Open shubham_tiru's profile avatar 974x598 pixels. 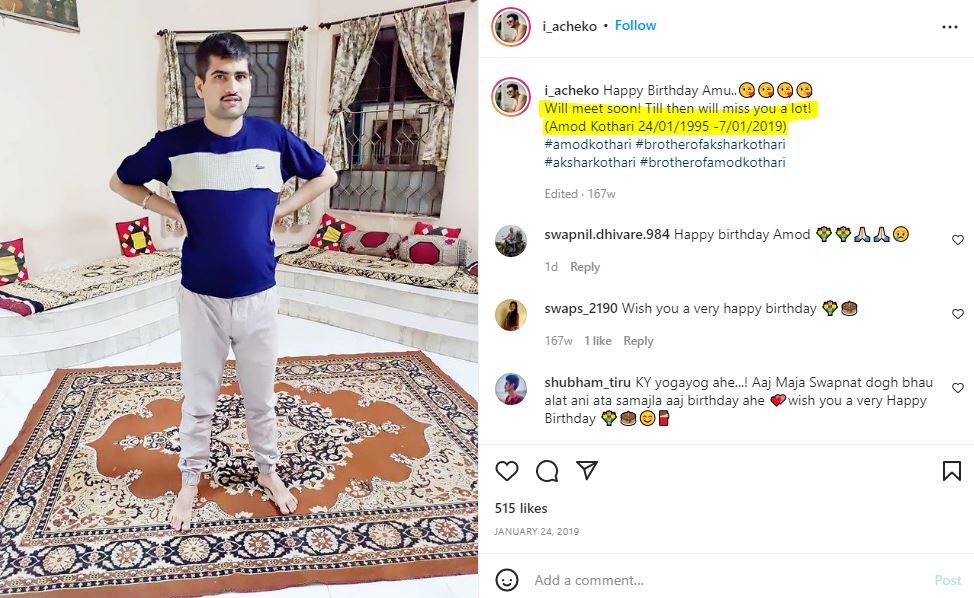coord(511,389)
